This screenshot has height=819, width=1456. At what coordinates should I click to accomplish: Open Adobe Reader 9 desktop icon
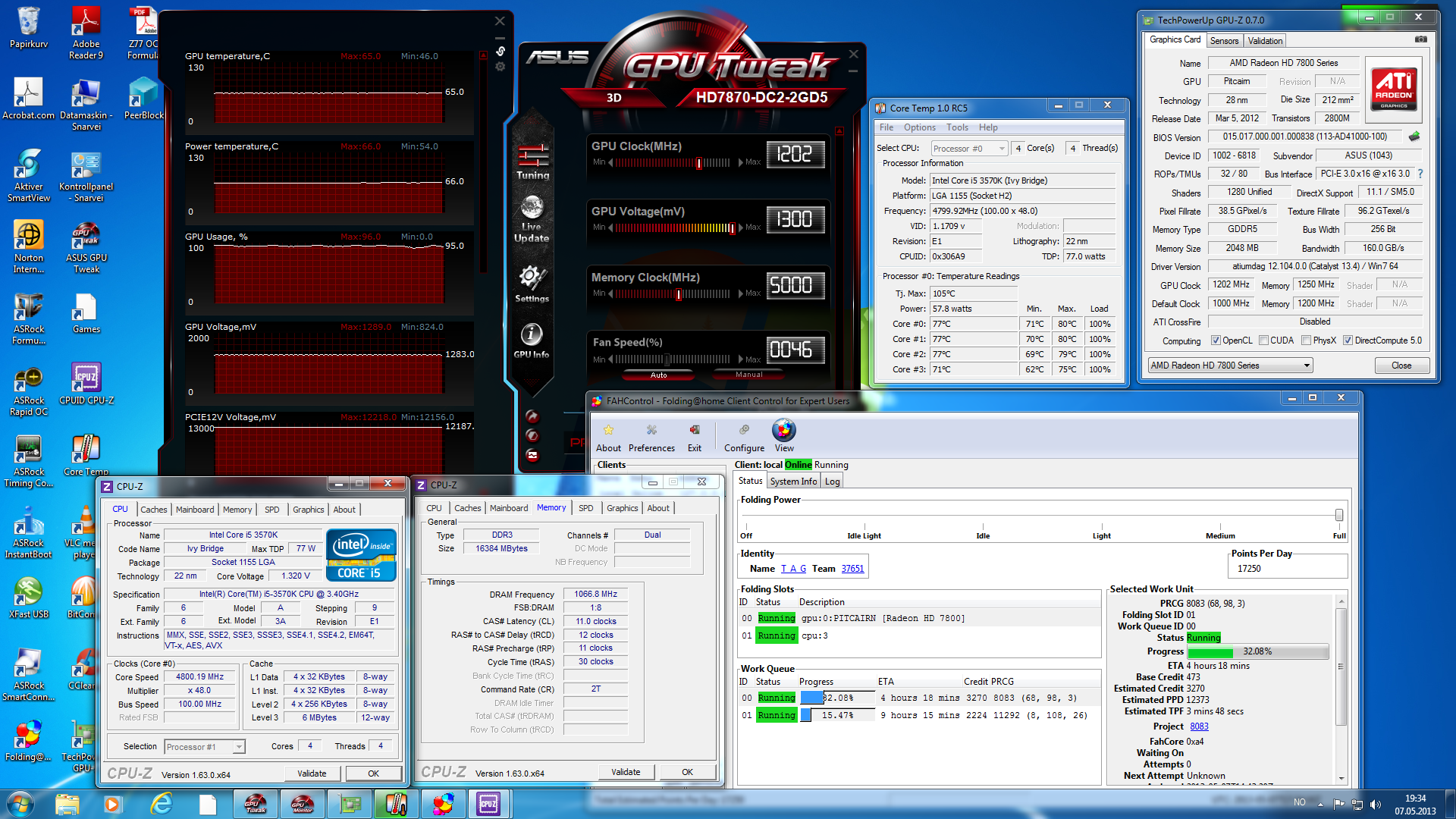[86, 33]
